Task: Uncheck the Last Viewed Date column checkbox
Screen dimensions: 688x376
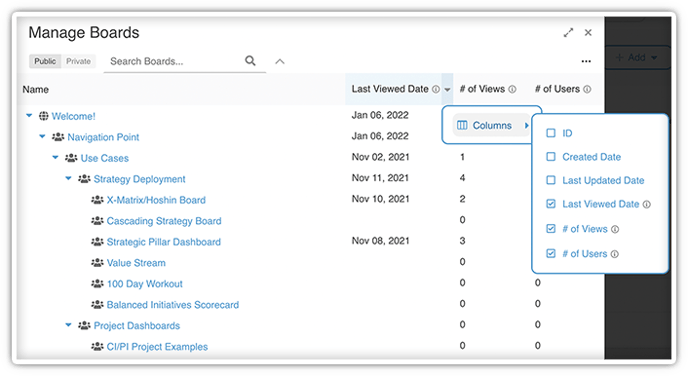Action: [x=551, y=204]
